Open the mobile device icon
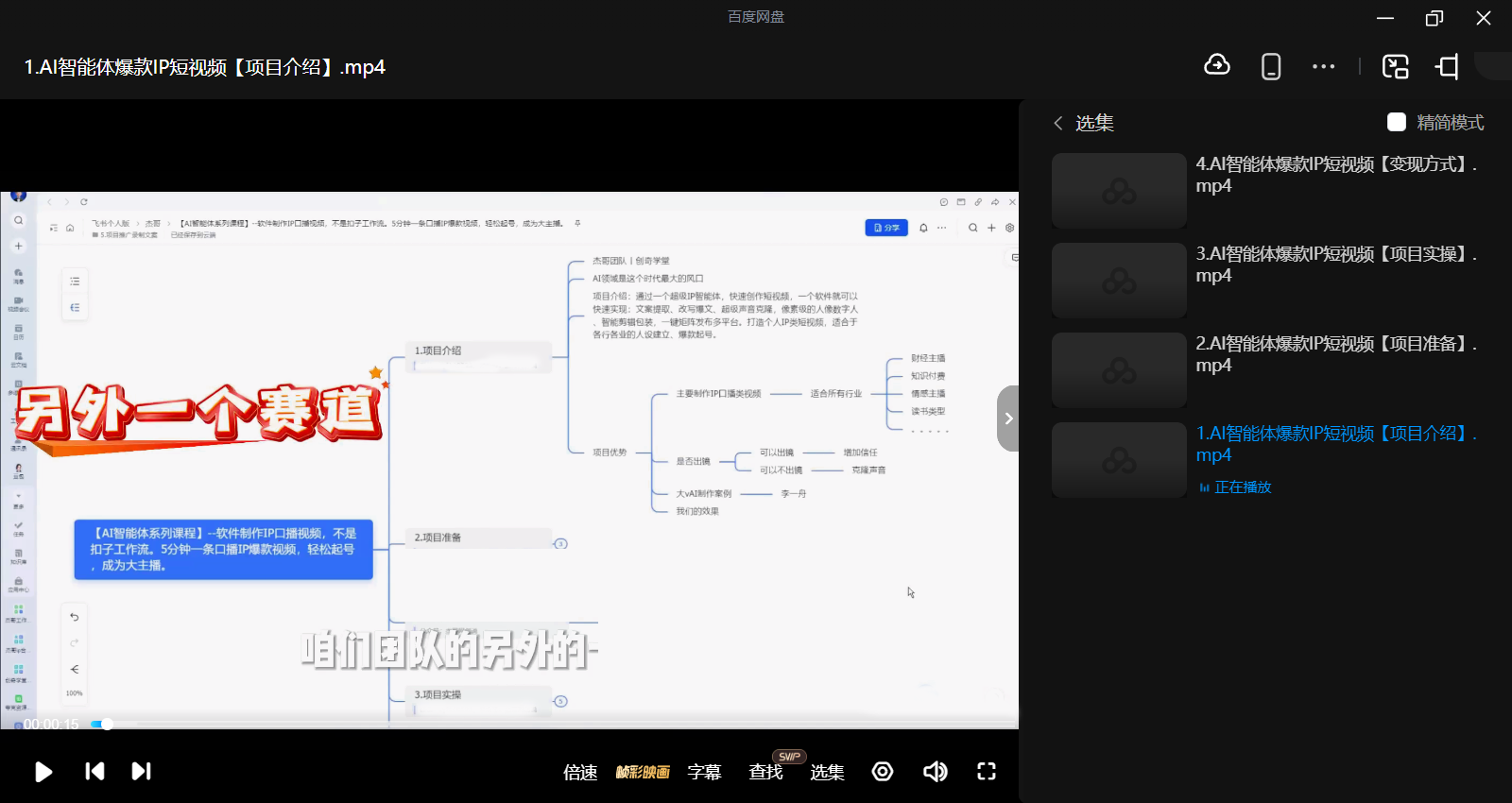The height and width of the screenshot is (803, 1512). [x=1271, y=66]
